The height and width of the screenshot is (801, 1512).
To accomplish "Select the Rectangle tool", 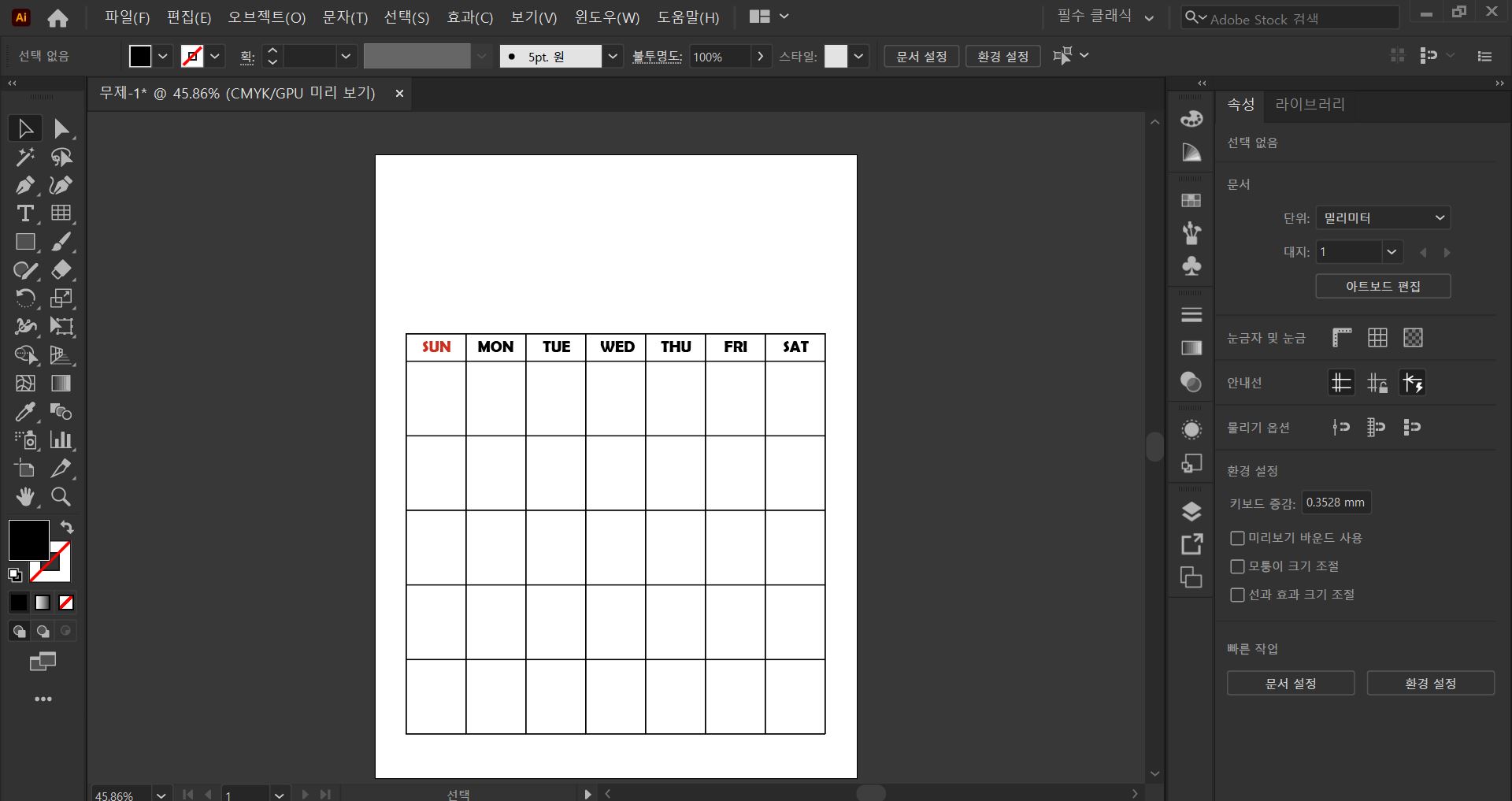I will coord(25,242).
